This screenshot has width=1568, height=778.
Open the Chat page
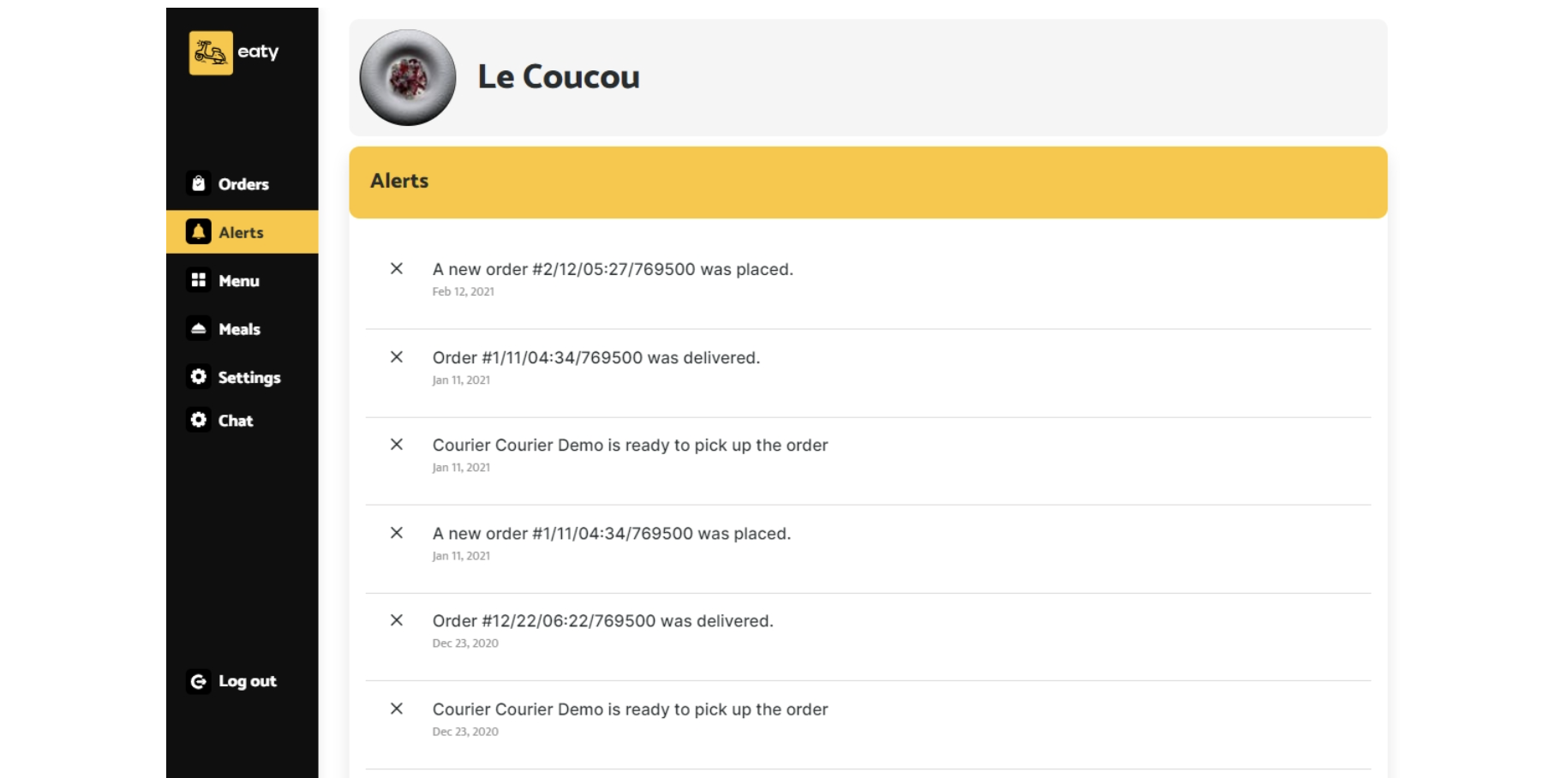tap(236, 421)
